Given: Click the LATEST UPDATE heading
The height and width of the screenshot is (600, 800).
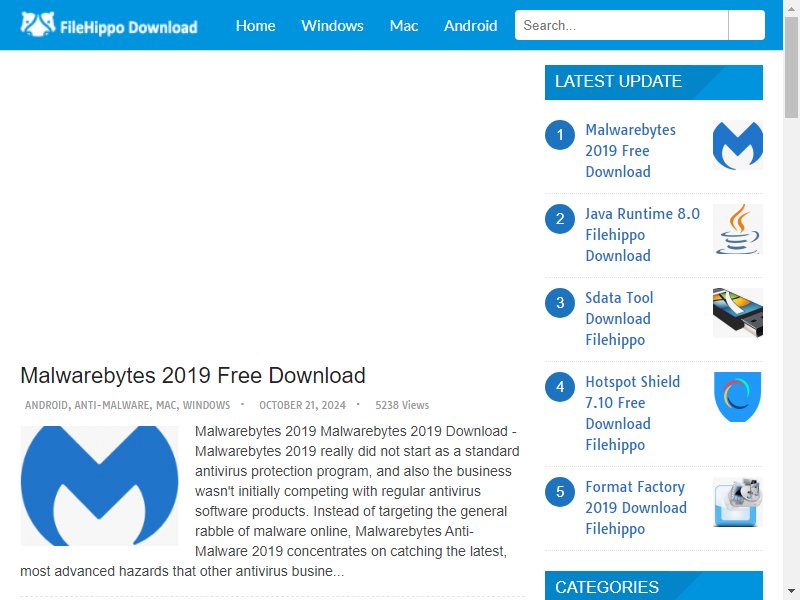Looking at the screenshot, I should tap(654, 82).
